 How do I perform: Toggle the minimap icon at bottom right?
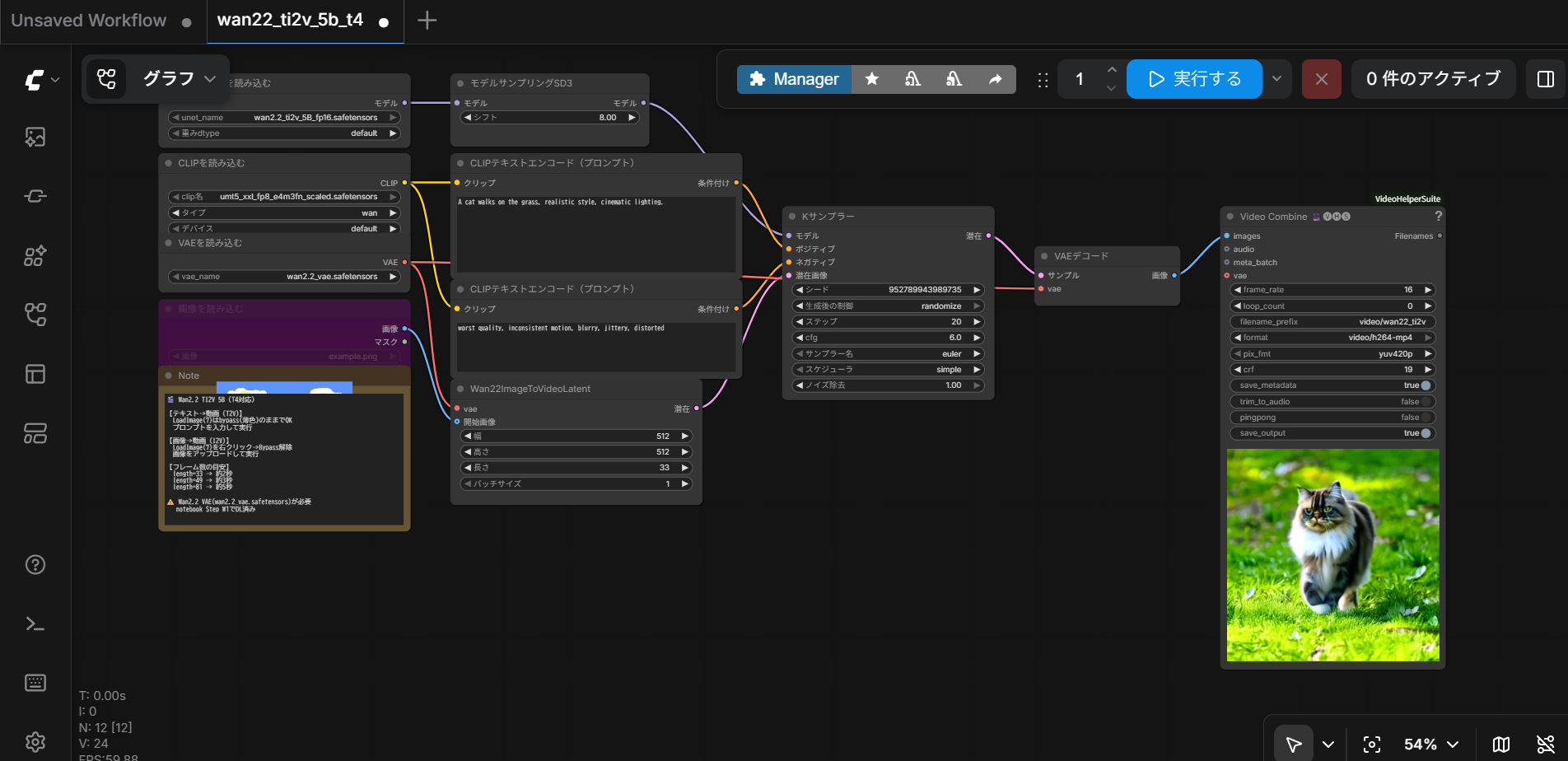1500,744
